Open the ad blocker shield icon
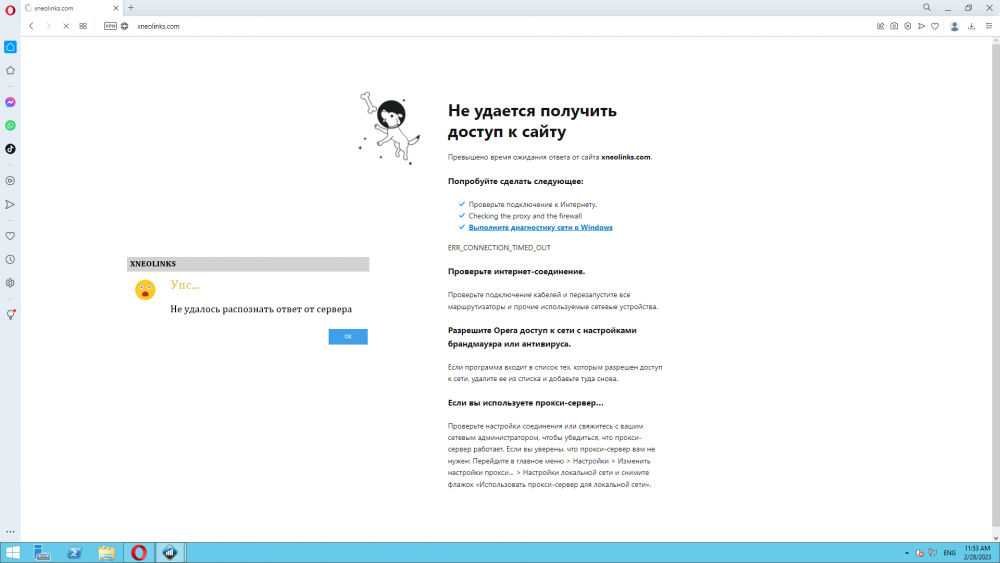 click(x=908, y=26)
